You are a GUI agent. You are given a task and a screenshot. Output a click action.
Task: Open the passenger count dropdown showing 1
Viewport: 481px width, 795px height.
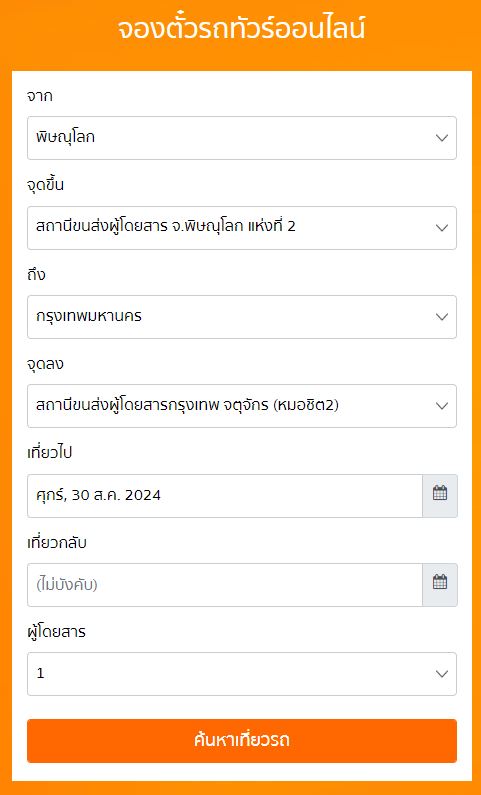click(x=242, y=674)
